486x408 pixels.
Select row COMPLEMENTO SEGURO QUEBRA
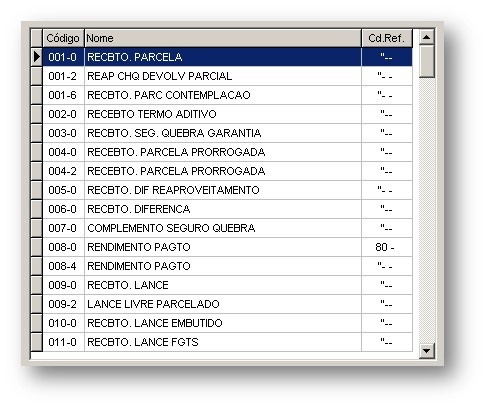(x=228, y=228)
